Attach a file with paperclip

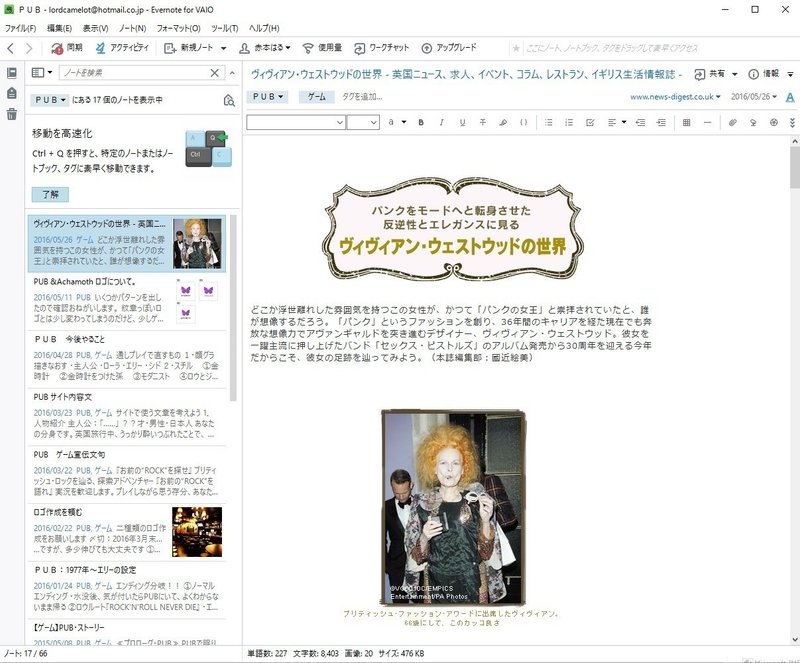(733, 122)
